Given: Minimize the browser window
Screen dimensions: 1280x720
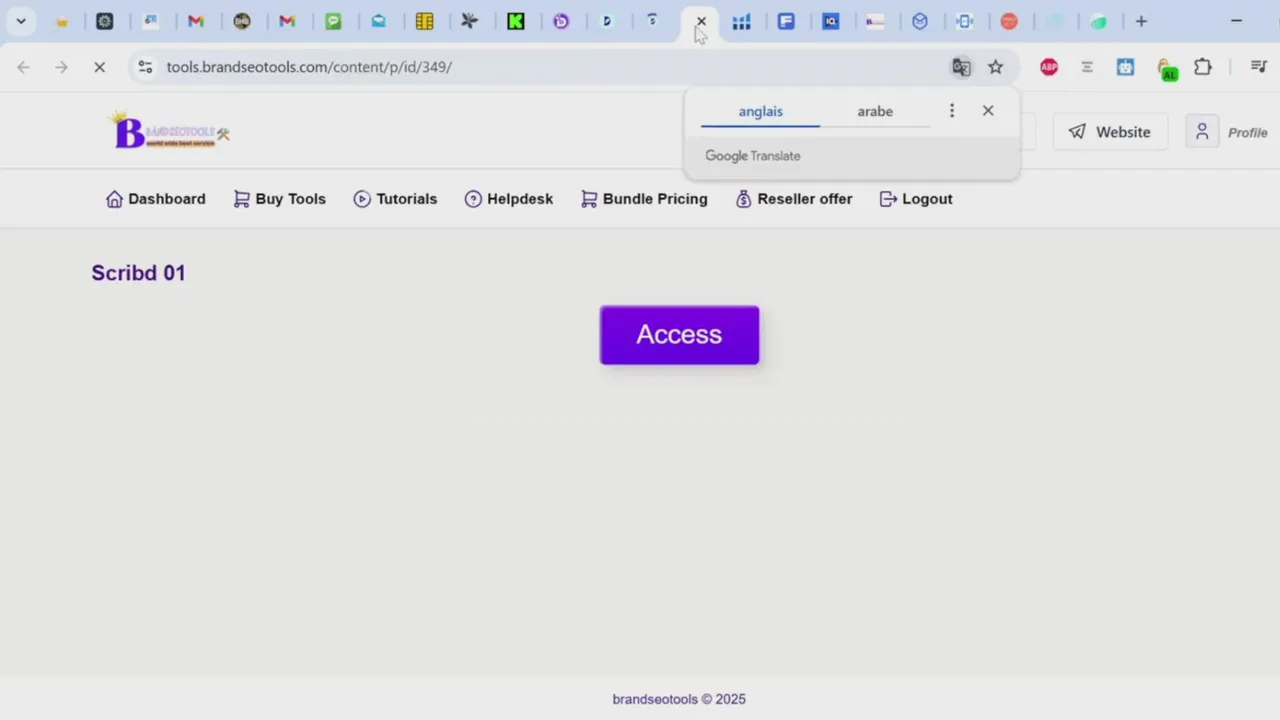Looking at the screenshot, I should 1236,21.
